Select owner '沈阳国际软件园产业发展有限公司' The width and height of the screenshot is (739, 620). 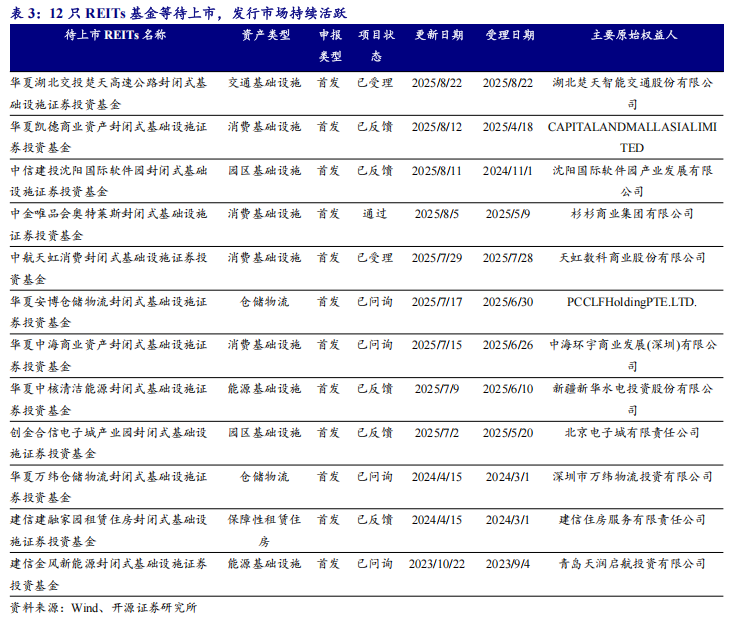tap(632, 181)
